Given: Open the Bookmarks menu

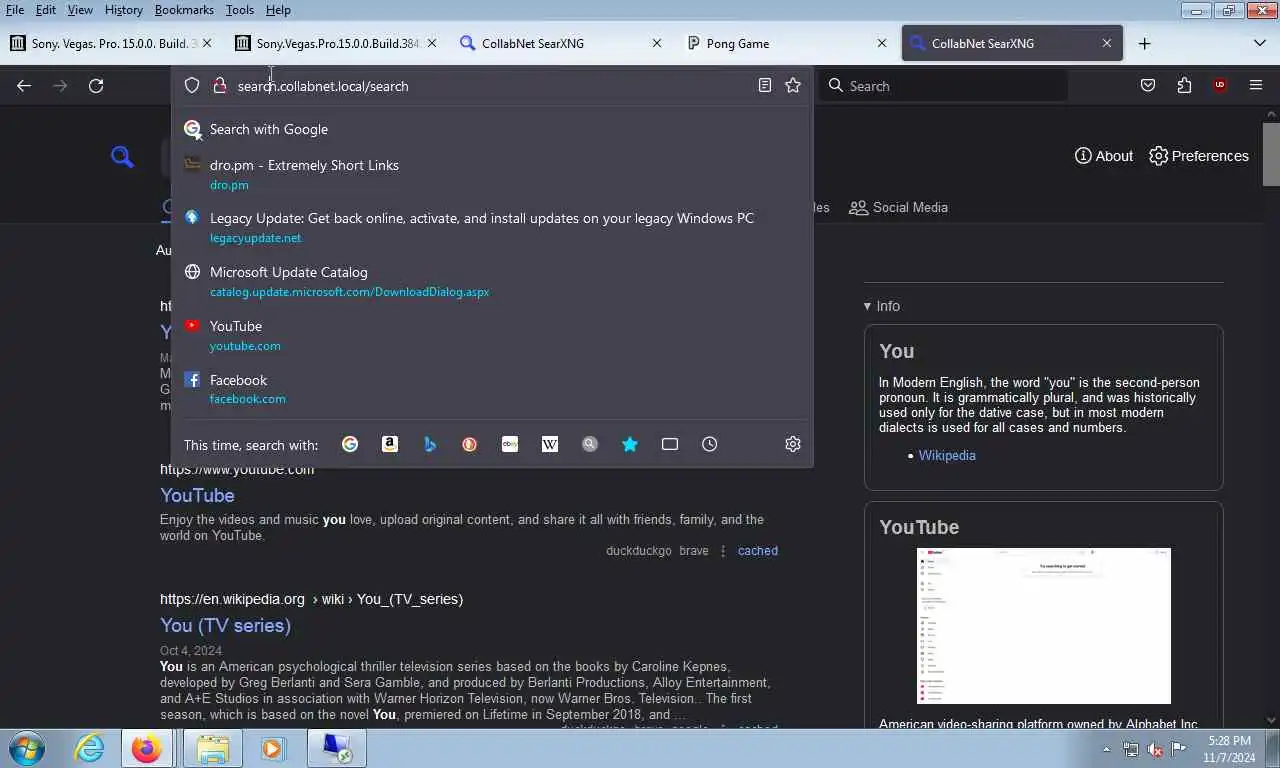Looking at the screenshot, I should click(x=184, y=10).
